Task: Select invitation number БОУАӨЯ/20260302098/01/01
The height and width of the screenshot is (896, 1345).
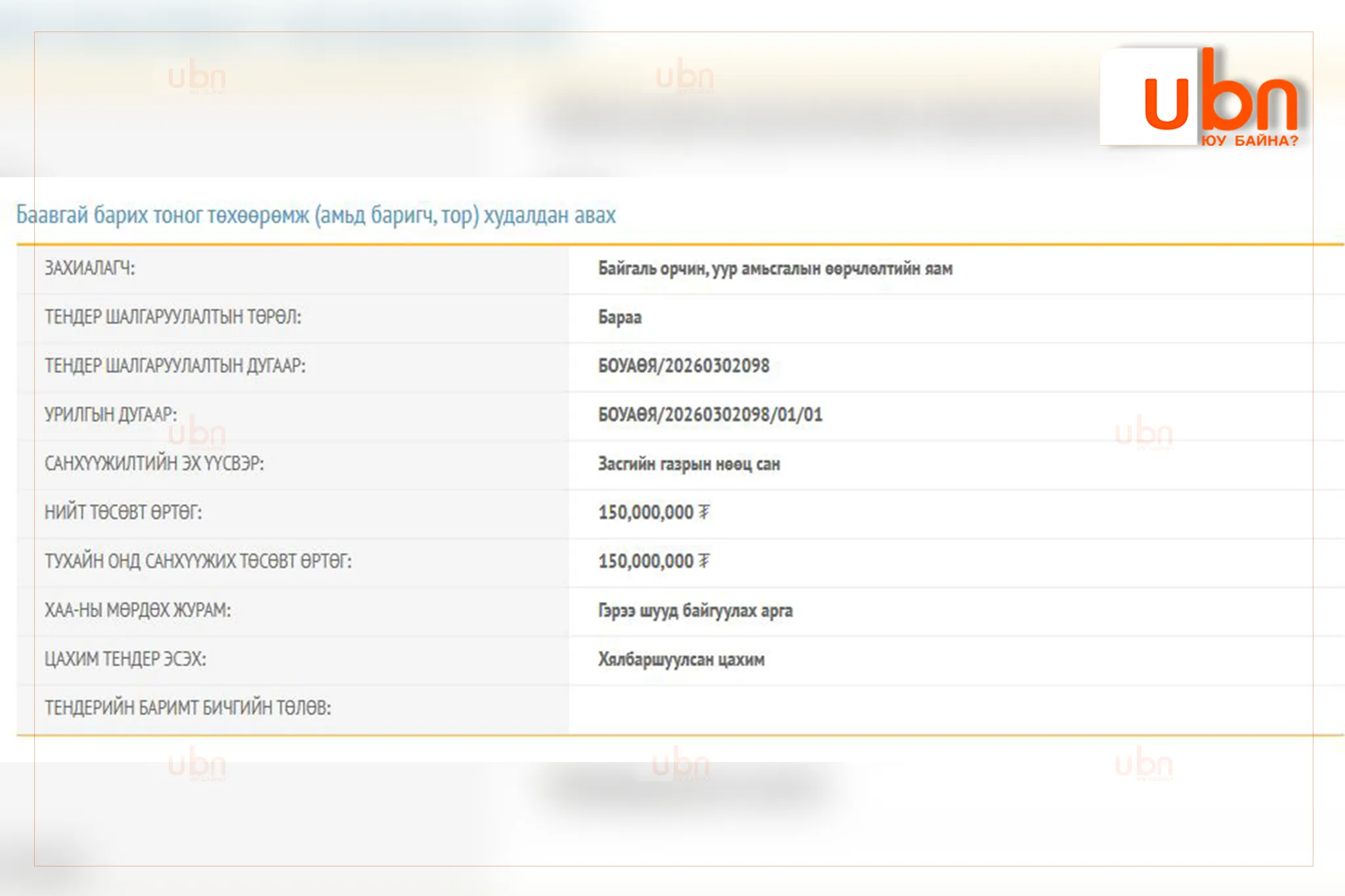Action: pyautogui.click(x=710, y=415)
